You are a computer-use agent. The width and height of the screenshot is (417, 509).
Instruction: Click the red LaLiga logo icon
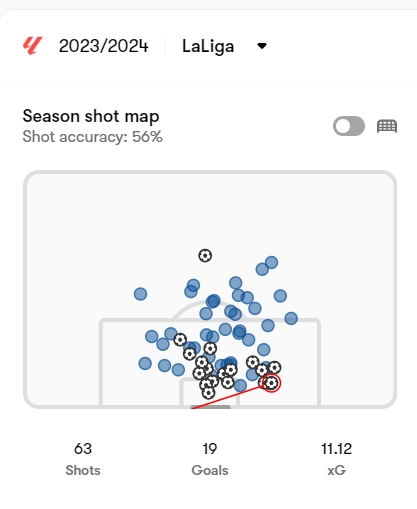pos(32,46)
